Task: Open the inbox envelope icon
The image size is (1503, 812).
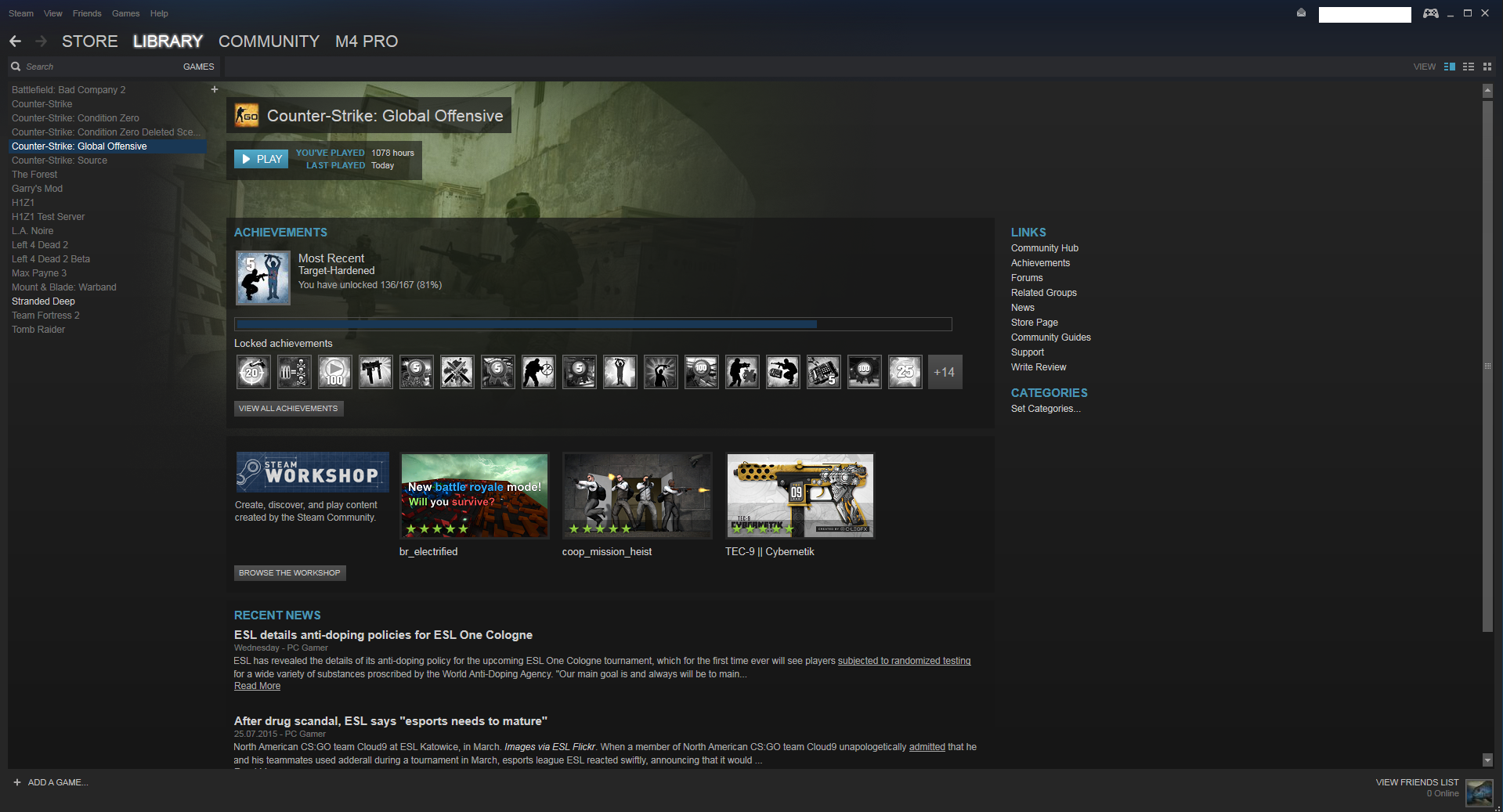Action: click(1301, 13)
